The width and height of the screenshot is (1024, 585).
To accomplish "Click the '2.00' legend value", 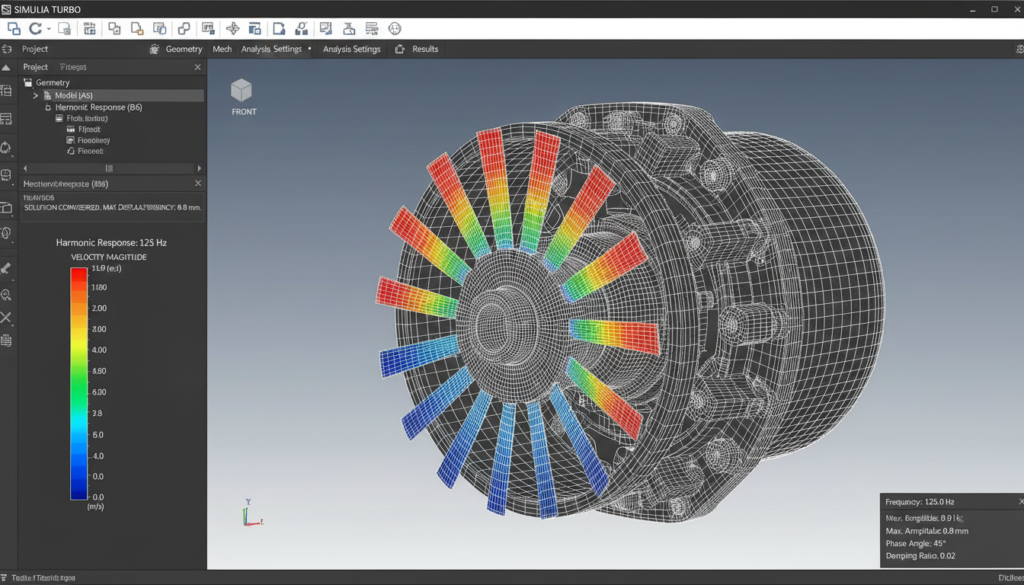I will point(99,308).
